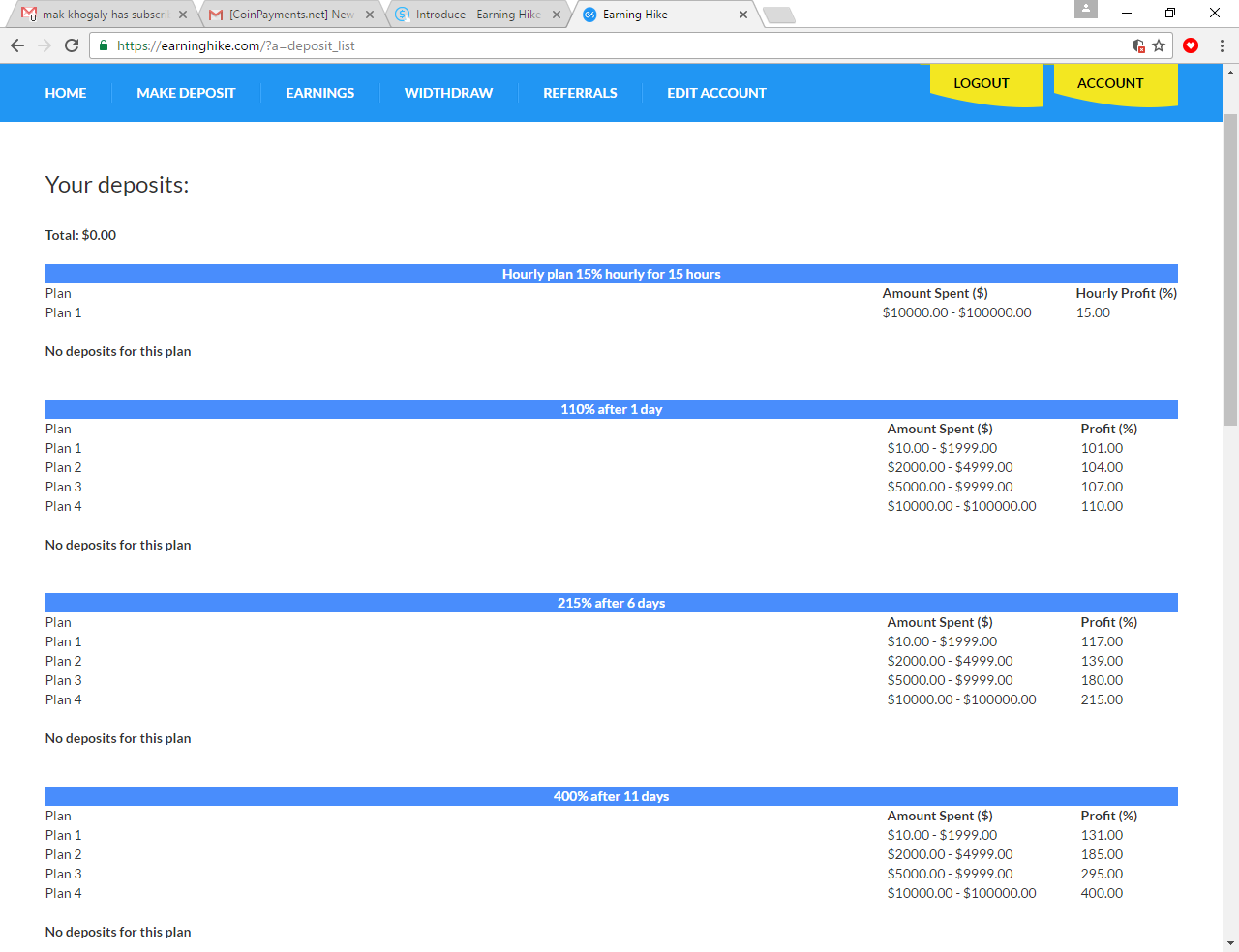
Task: Click the profit value 400.00
Action: coord(1103,893)
